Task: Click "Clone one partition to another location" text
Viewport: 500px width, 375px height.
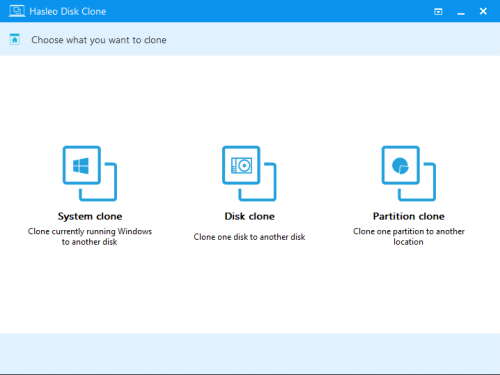Action: [409, 236]
